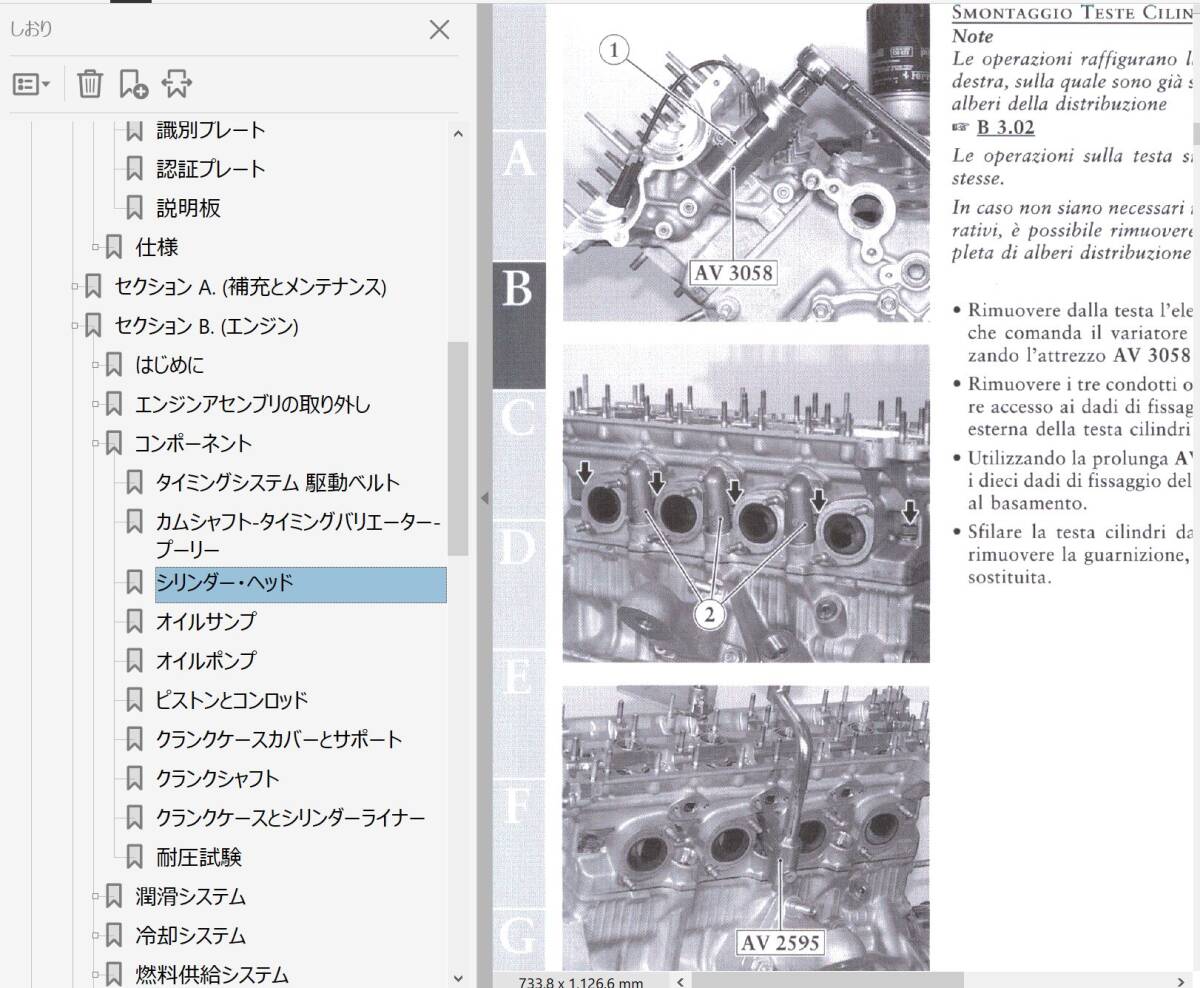The width and height of the screenshot is (1200, 988).
Task: Click bookmark icon beside 識別プレート
Action: tap(134, 130)
